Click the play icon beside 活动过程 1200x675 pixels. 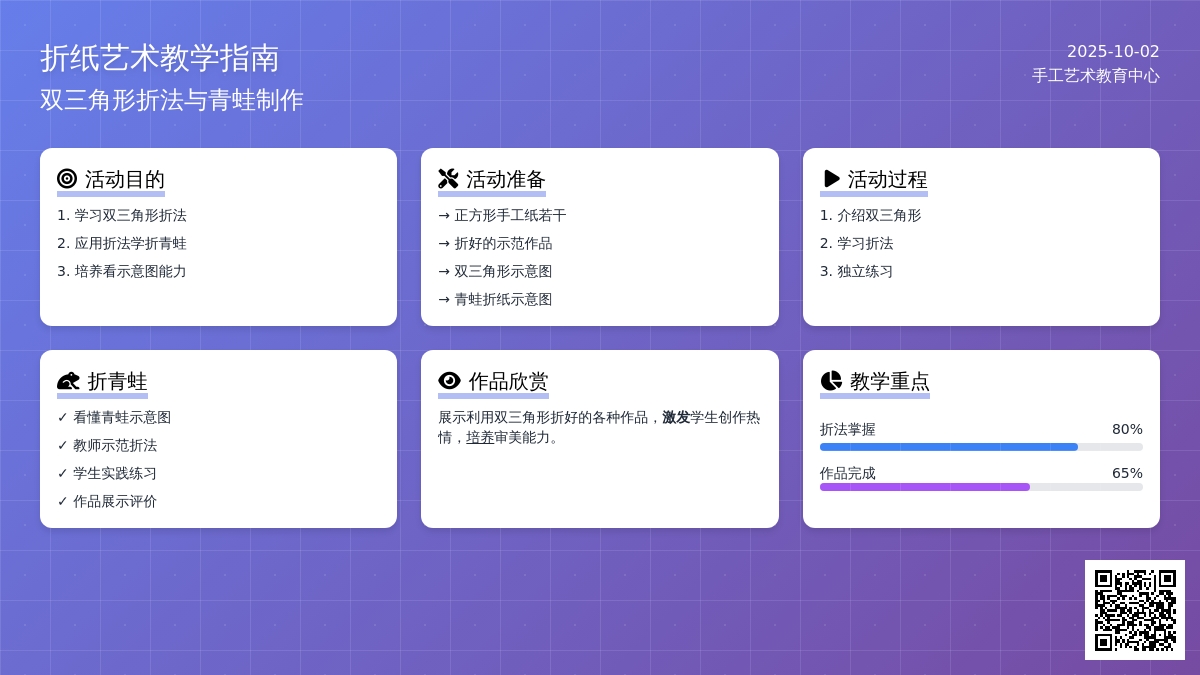(831, 179)
